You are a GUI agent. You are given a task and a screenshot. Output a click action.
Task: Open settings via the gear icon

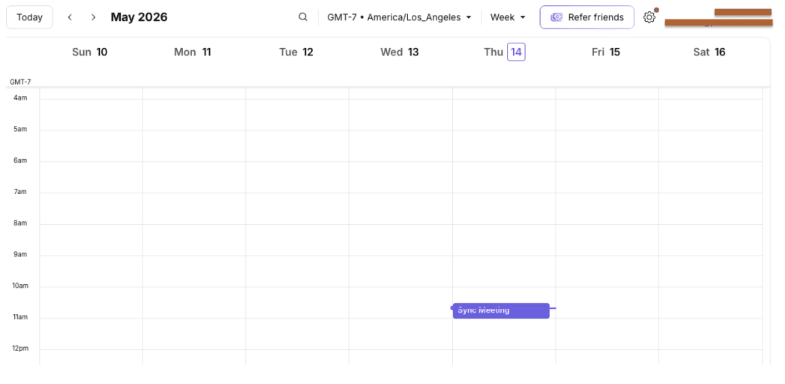click(x=649, y=17)
